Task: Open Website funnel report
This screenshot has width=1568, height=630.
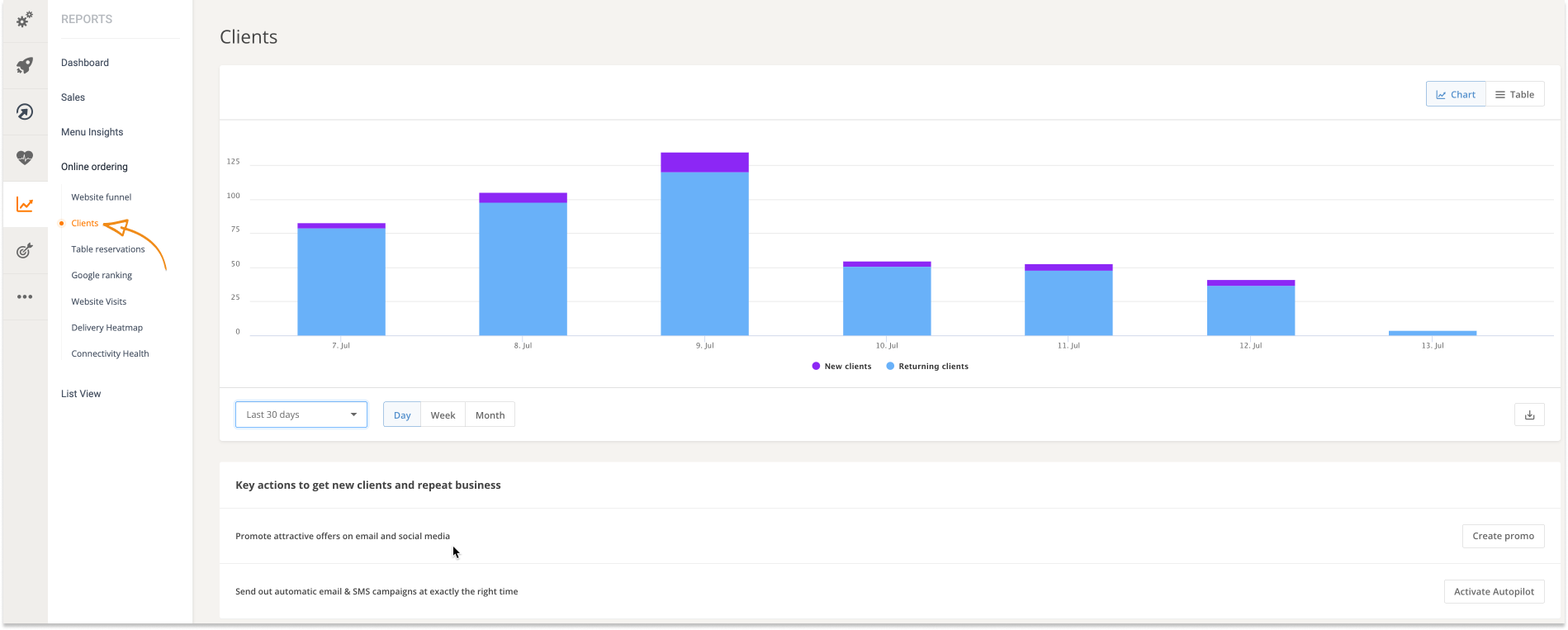Action: pos(102,197)
